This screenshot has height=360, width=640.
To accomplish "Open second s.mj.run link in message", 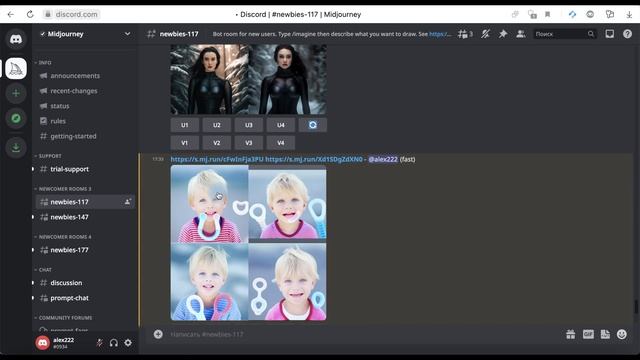I will coord(314,159).
